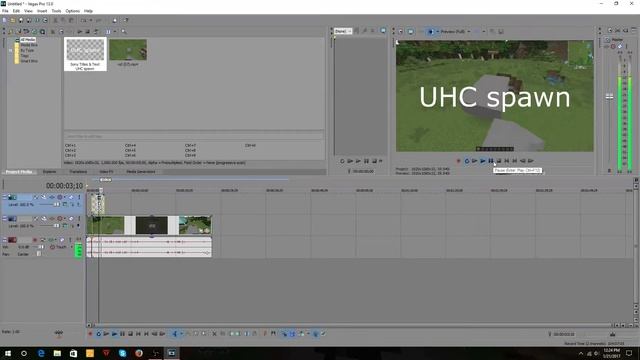Open the Tools menu
Image resolution: width=640 pixels, height=360 pixels.
56,11
